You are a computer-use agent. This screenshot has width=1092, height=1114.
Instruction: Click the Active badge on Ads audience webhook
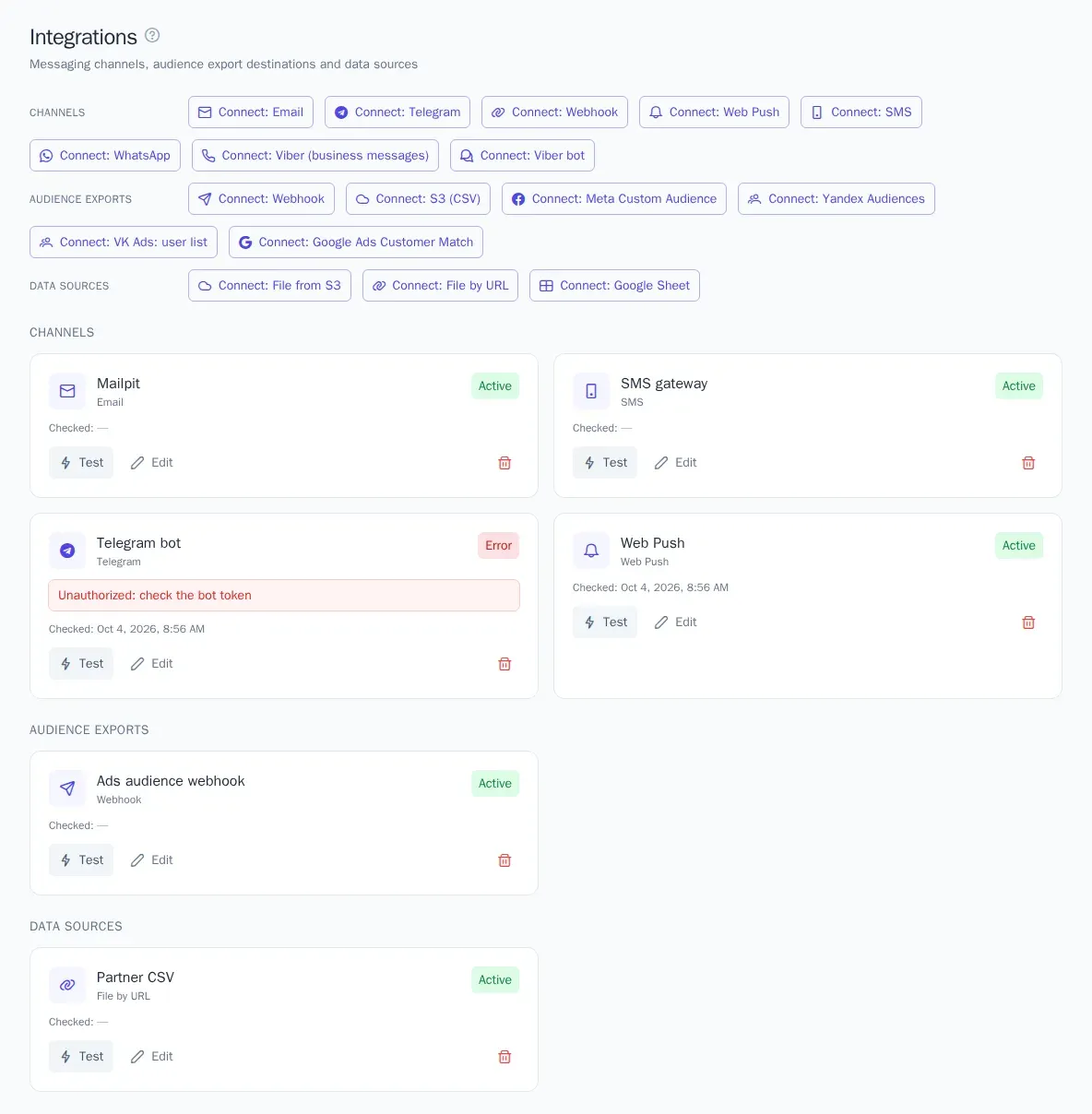(x=495, y=784)
